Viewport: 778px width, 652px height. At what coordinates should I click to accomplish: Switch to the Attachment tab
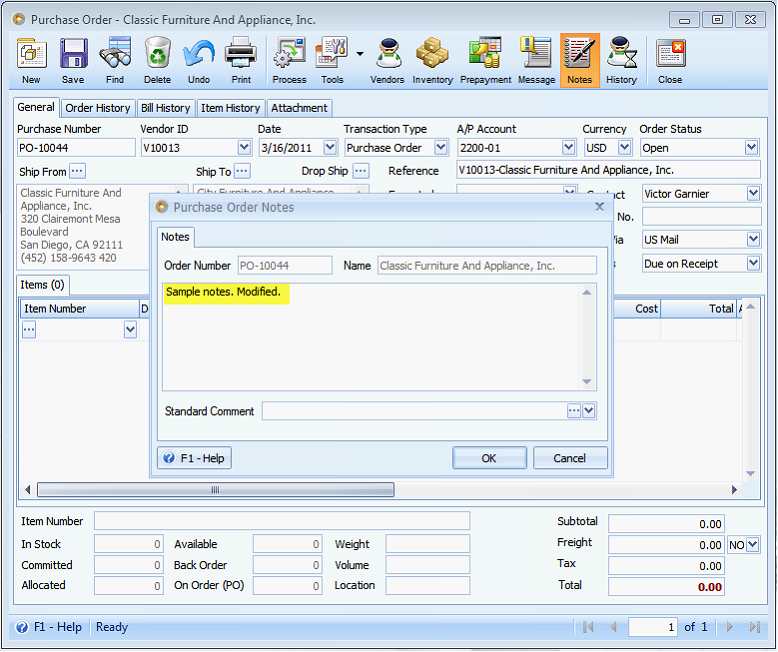299,108
